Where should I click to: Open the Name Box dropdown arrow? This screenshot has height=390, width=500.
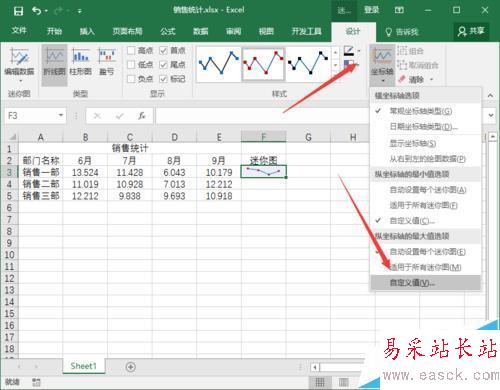[x=61, y=115]
